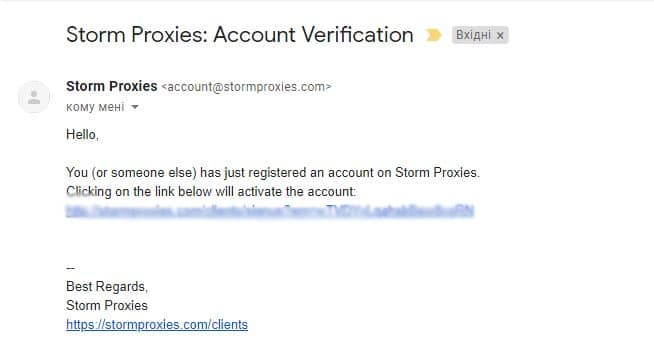This screenshot has width=654, height=364.
Task: Remove the Вхідні label with its x
Action: [500, 36]
